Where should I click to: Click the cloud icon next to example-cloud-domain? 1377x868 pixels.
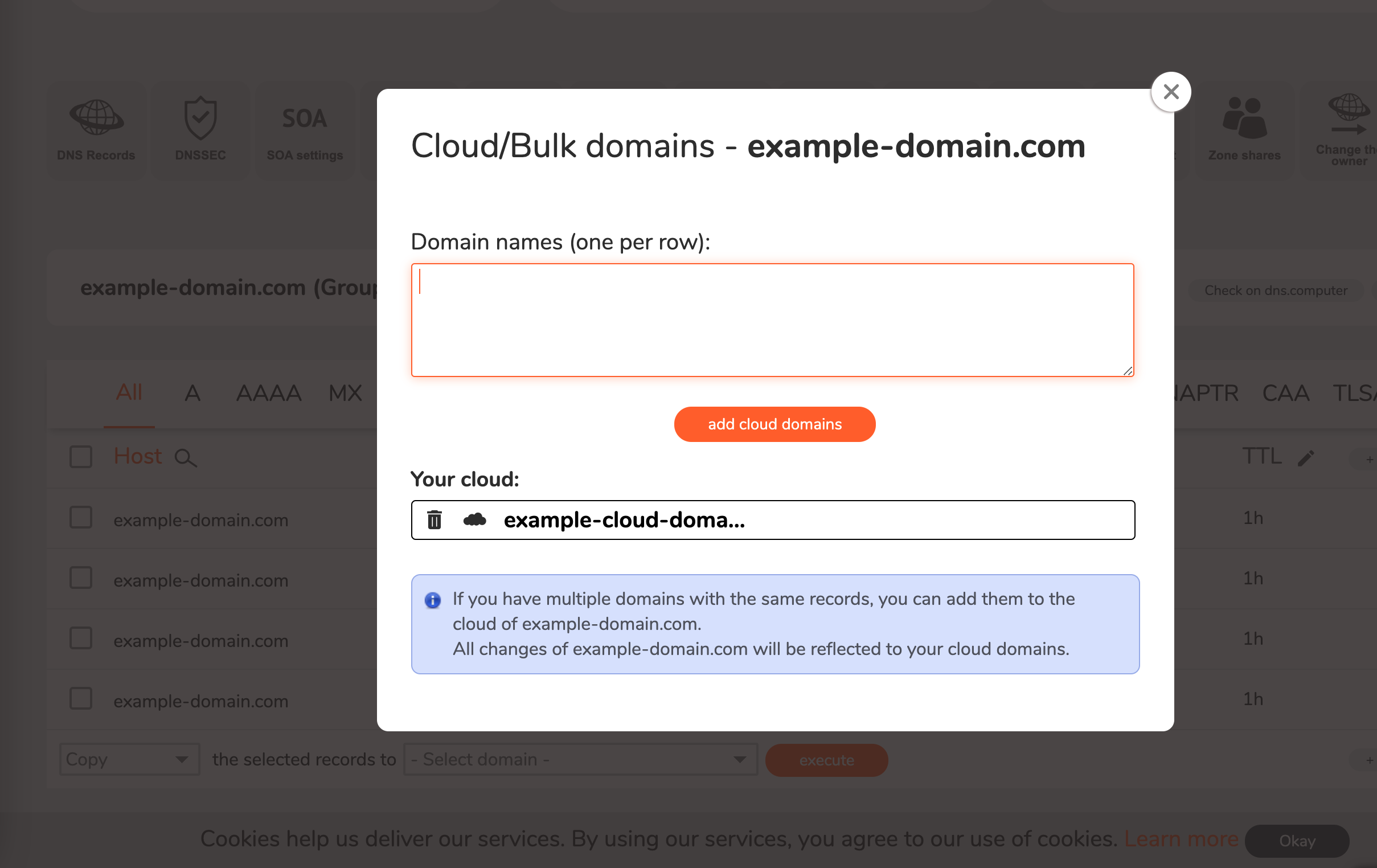475,520
